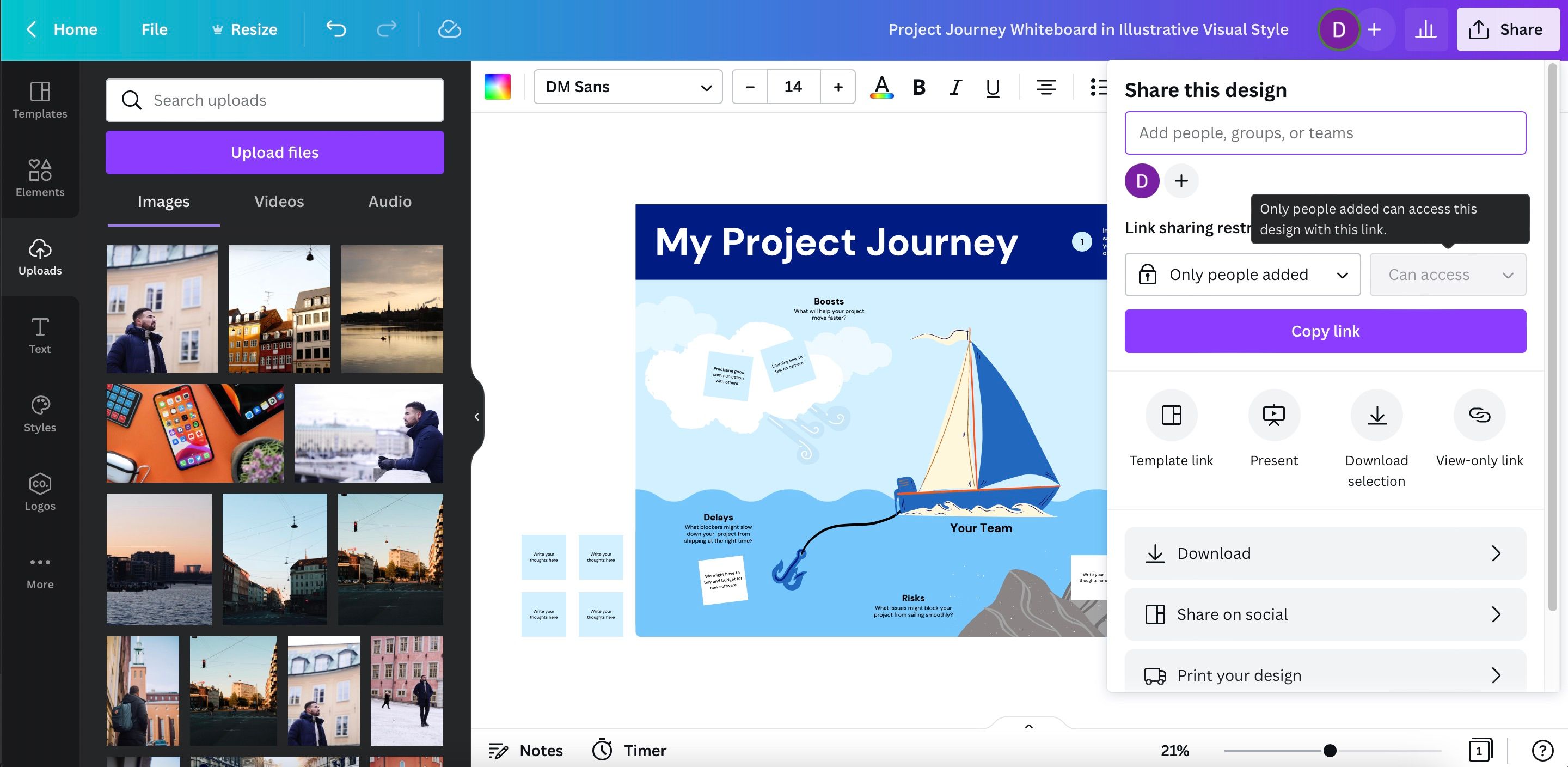The height and width of the screenshot is (767, 1568).
Task: Expand the Download option row
Action: click(1325, 553)
